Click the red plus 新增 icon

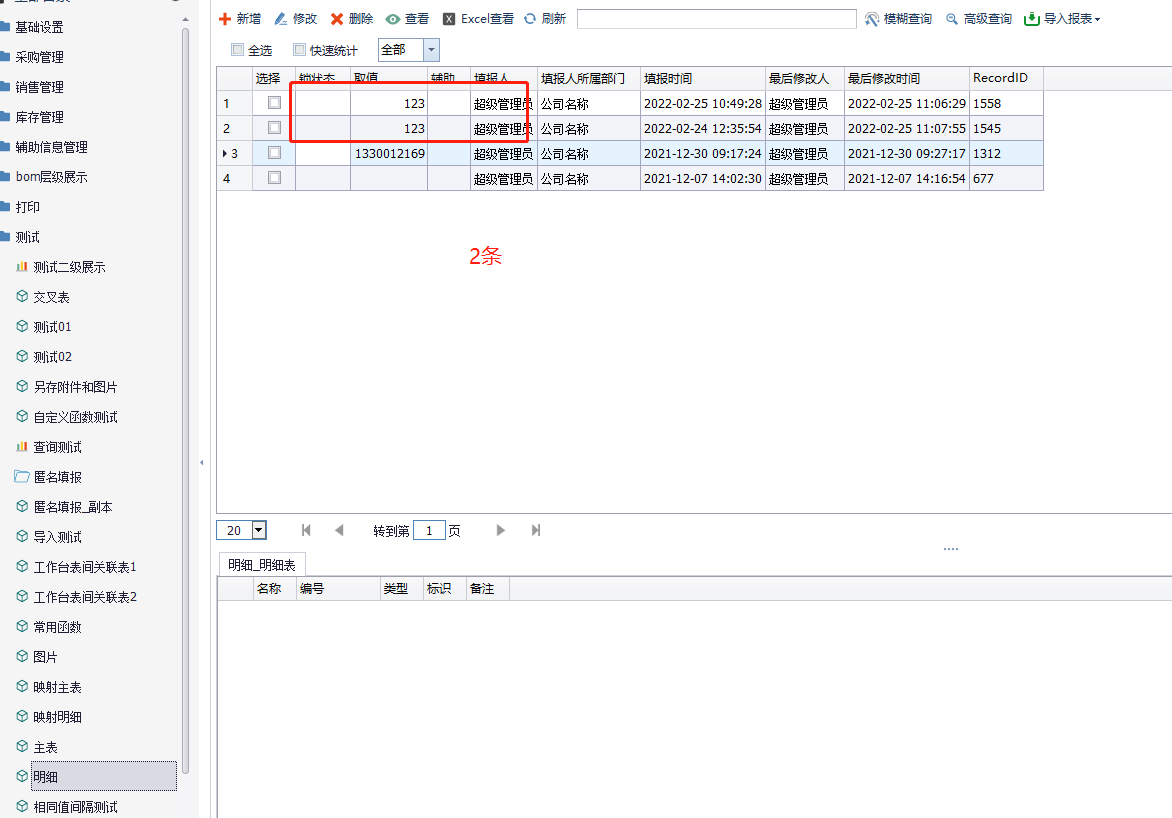[x=225, y=19]
